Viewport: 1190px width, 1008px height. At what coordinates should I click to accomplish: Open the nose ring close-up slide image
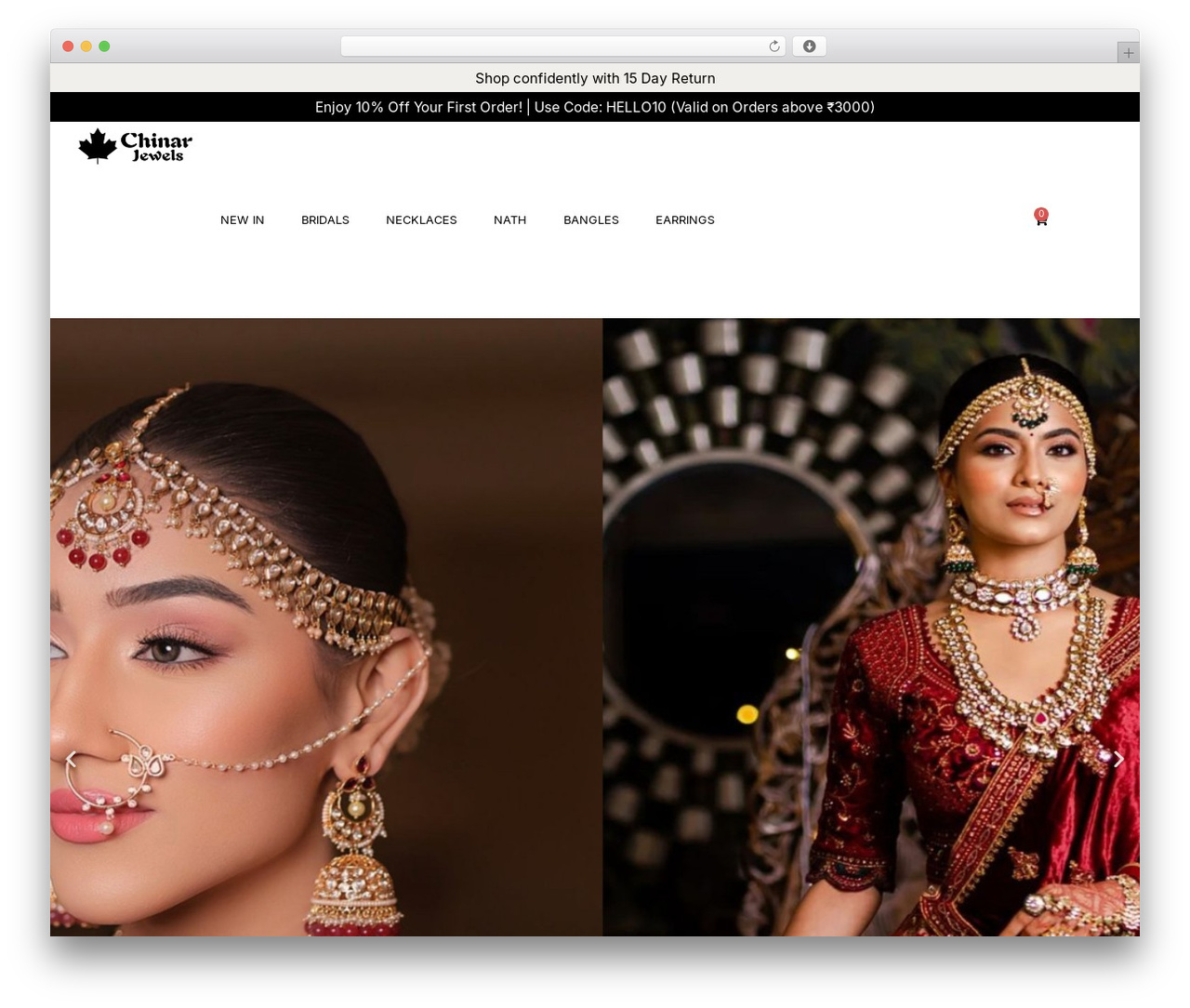coord(326,627)
